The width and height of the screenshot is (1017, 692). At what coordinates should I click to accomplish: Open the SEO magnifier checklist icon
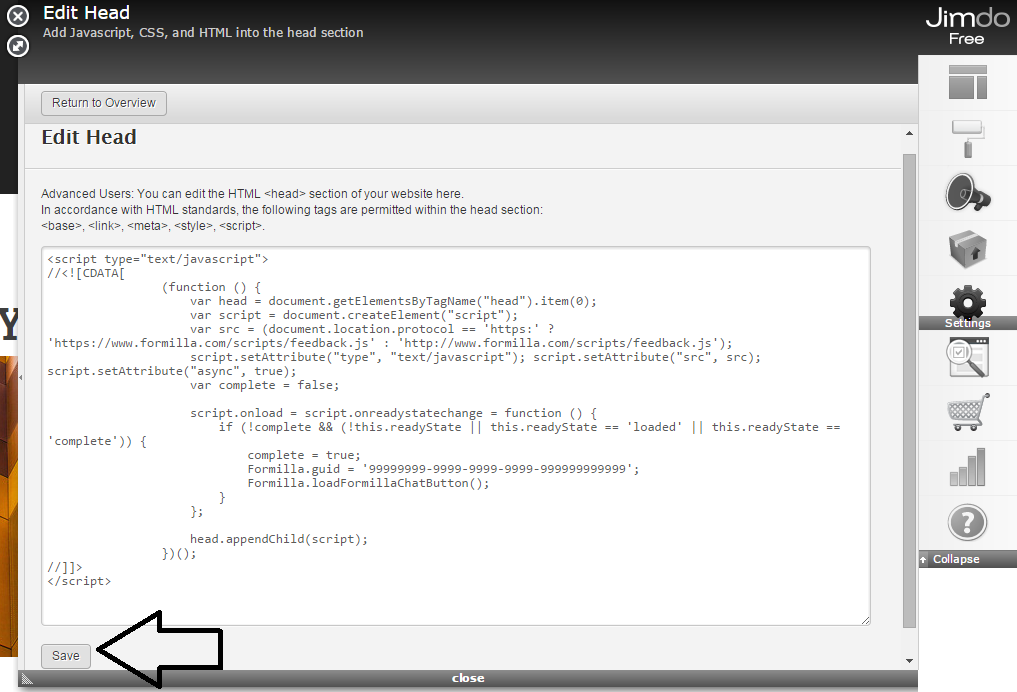click(x=968, y=357)
